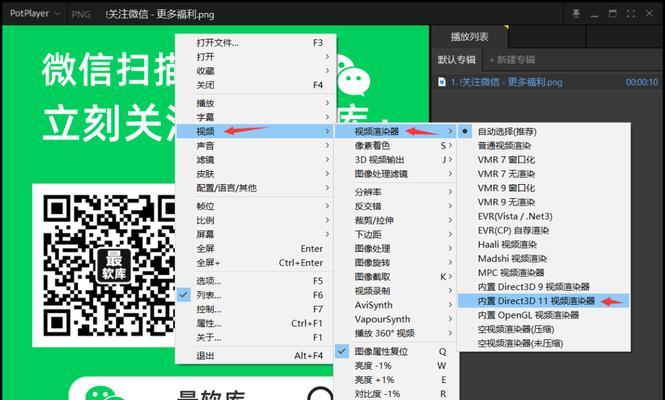This screenshot has width=665, height=400.
Task: Select Madshi 视频渲染 renderer
Action: [x=544, y=258]
